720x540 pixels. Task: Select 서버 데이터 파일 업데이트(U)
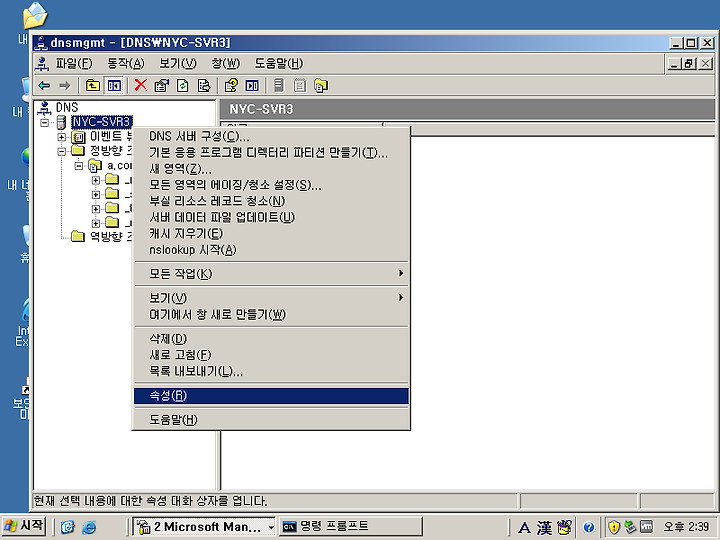click(x=271, y=217)
